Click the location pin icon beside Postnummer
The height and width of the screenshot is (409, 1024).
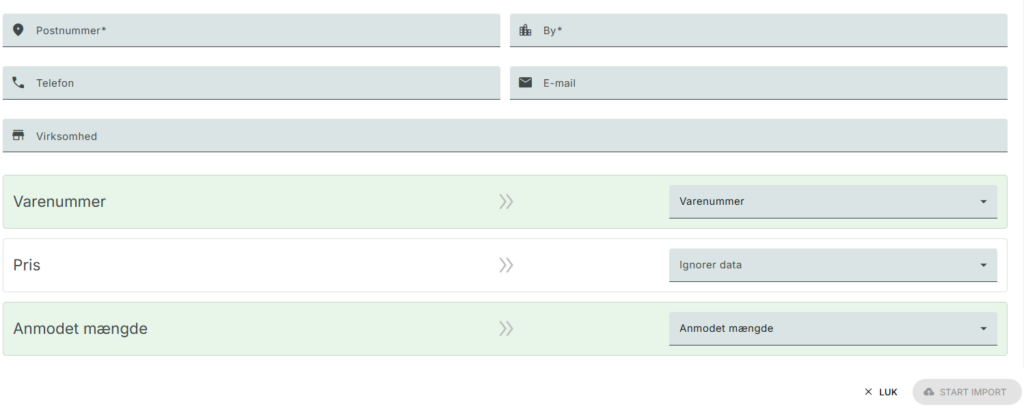tap(18, 30)
